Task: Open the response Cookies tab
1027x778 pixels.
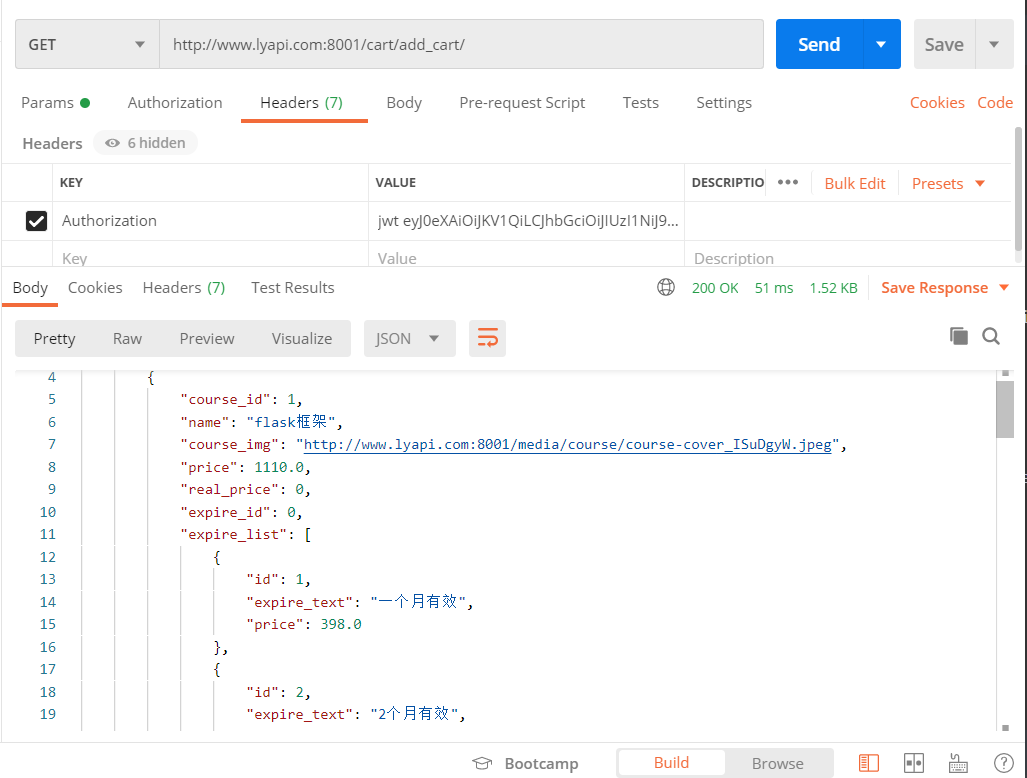Action: (95, 287)
